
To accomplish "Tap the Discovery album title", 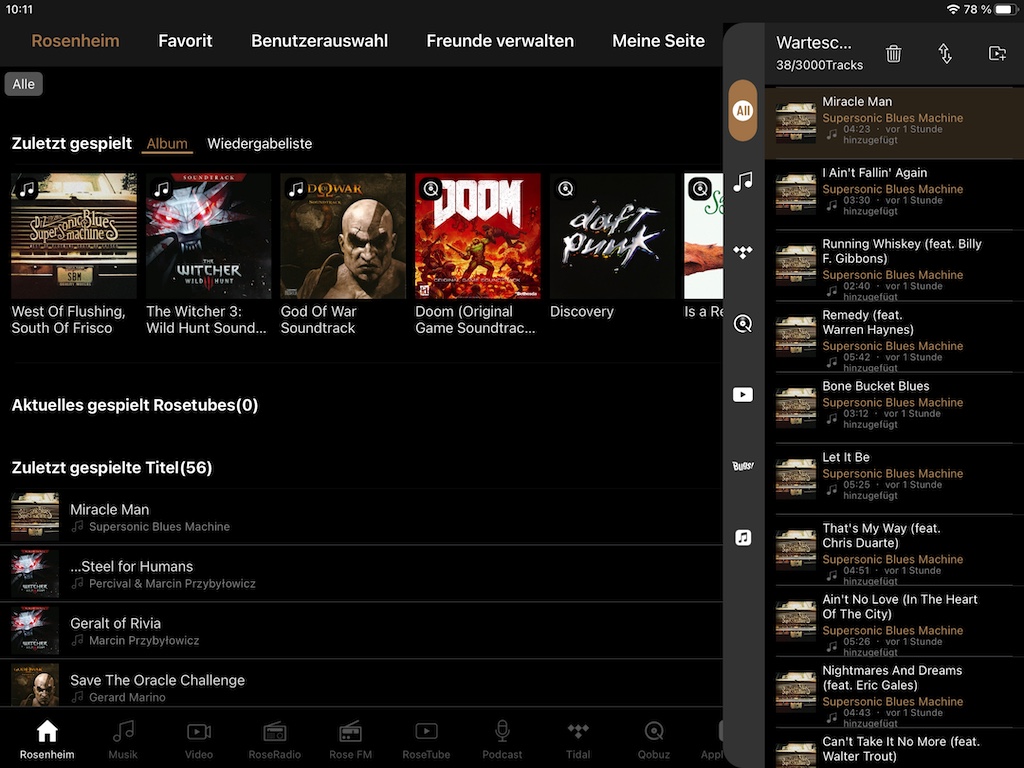I will point(581,312).
